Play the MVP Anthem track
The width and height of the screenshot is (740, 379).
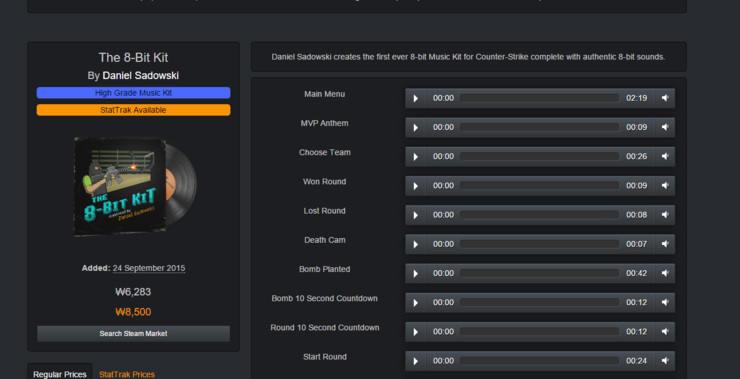coord(416,127)
